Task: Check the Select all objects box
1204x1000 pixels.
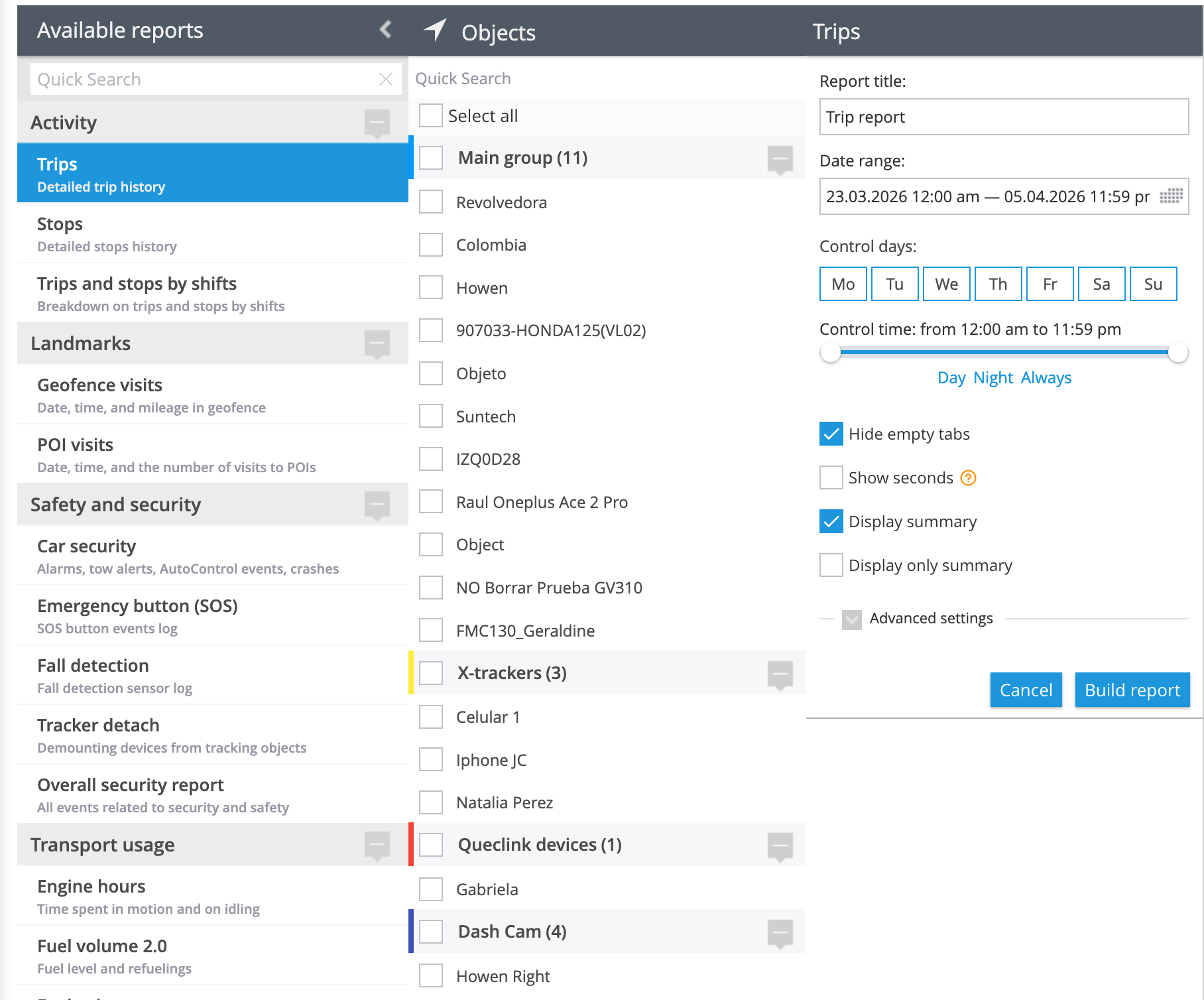Action: click(x=431, y=115)
